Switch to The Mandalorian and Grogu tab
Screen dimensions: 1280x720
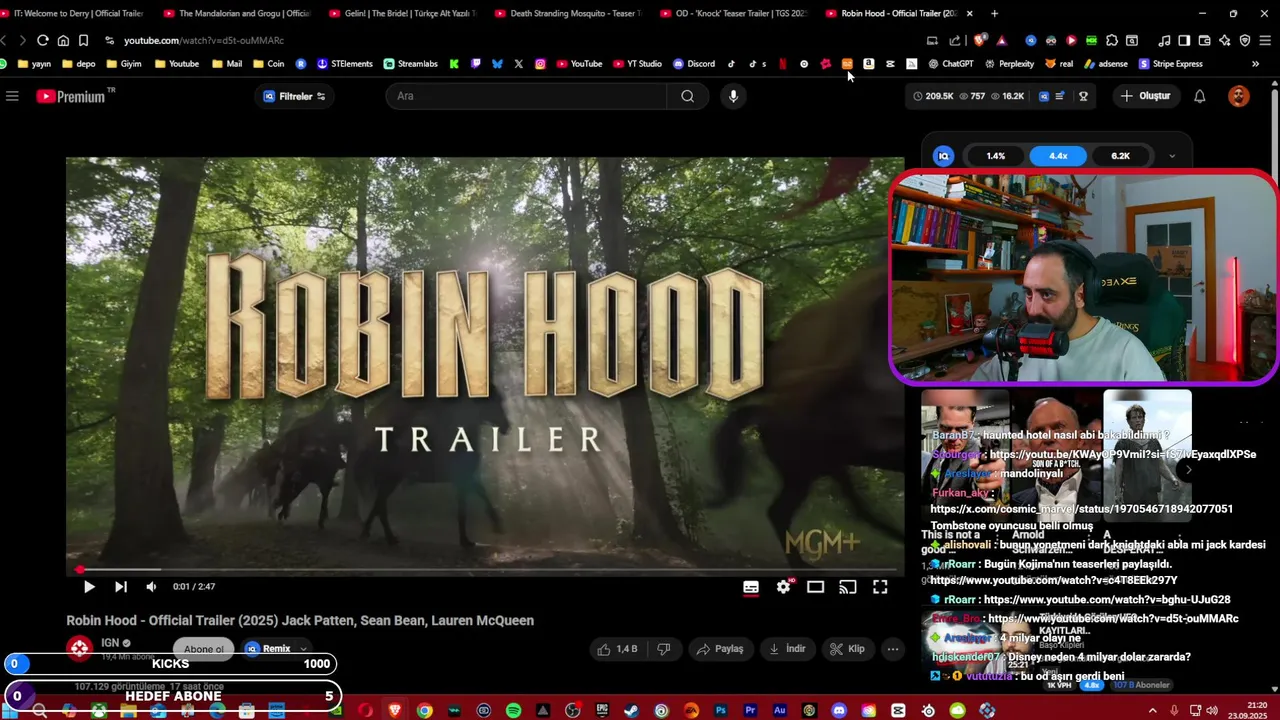[237, 13]
